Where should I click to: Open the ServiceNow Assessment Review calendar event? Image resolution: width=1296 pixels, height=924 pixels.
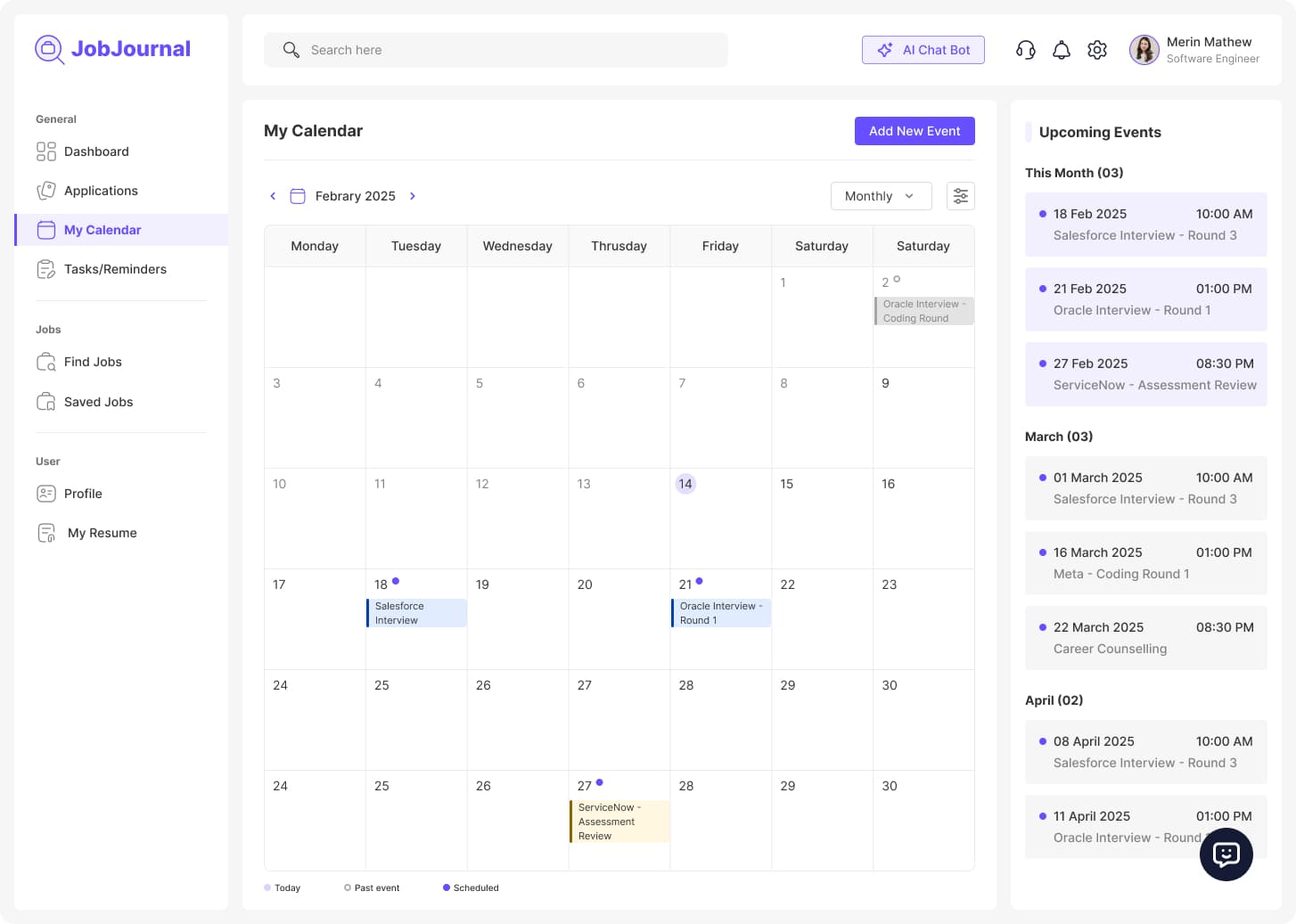619,822
